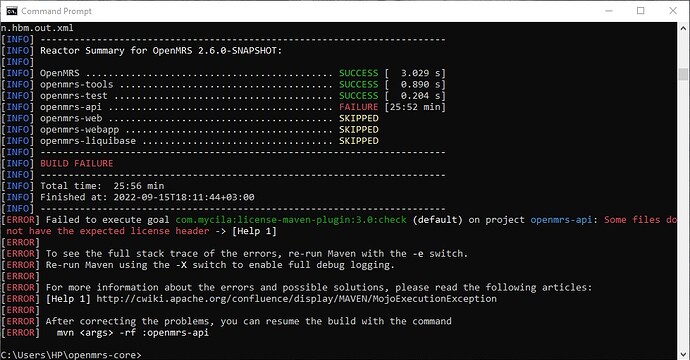This screenshot has width=690, height=360.
Task: Click the Finished at timestamp line
Action: [147, 197]
